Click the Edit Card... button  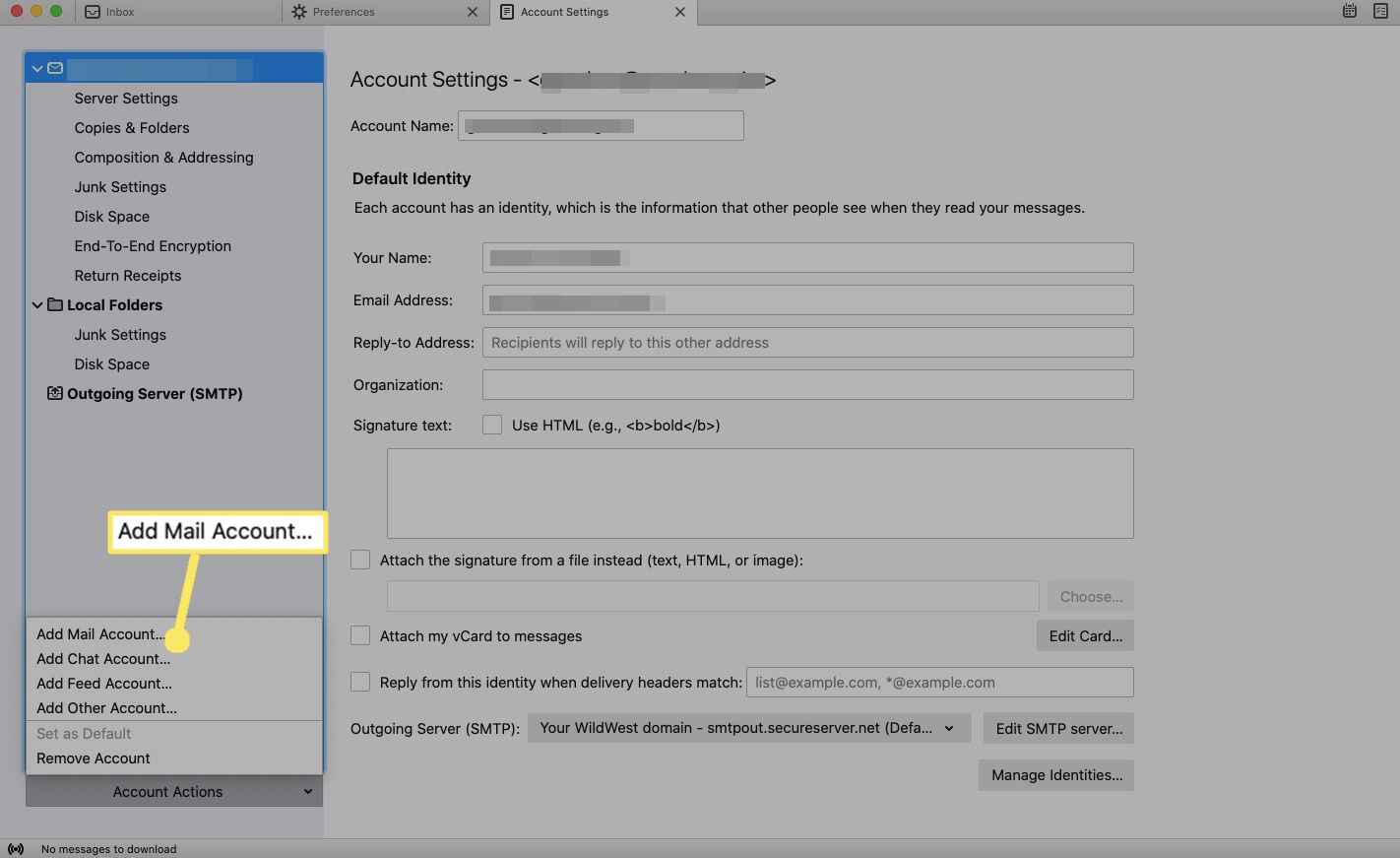(x=1085, y=635)
